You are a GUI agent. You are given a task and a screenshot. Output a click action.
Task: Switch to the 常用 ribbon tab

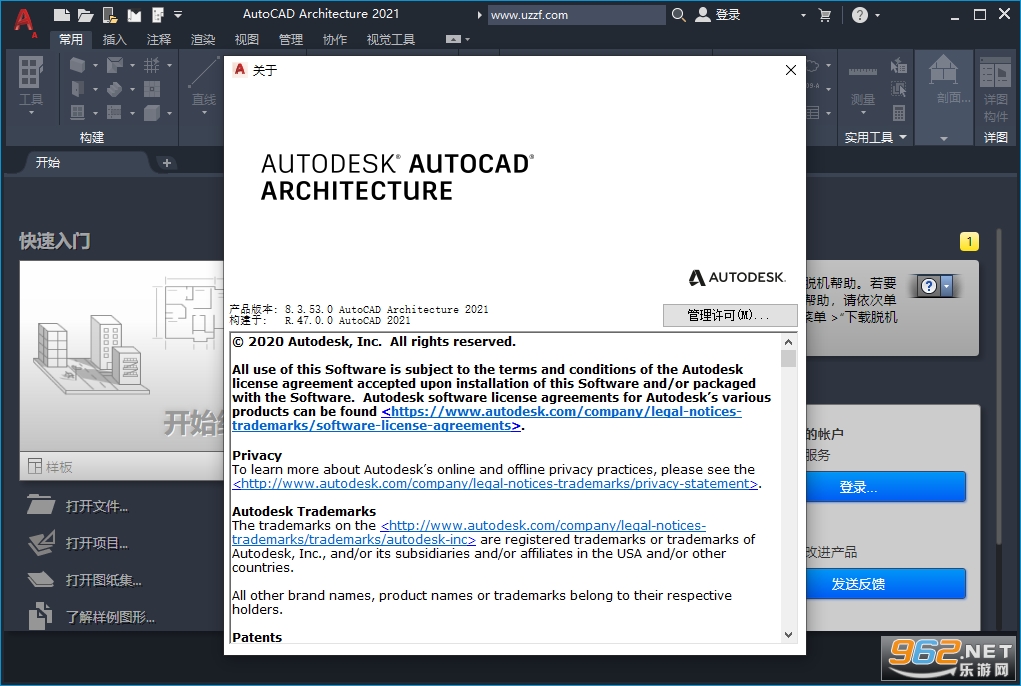tap(71, 39)
